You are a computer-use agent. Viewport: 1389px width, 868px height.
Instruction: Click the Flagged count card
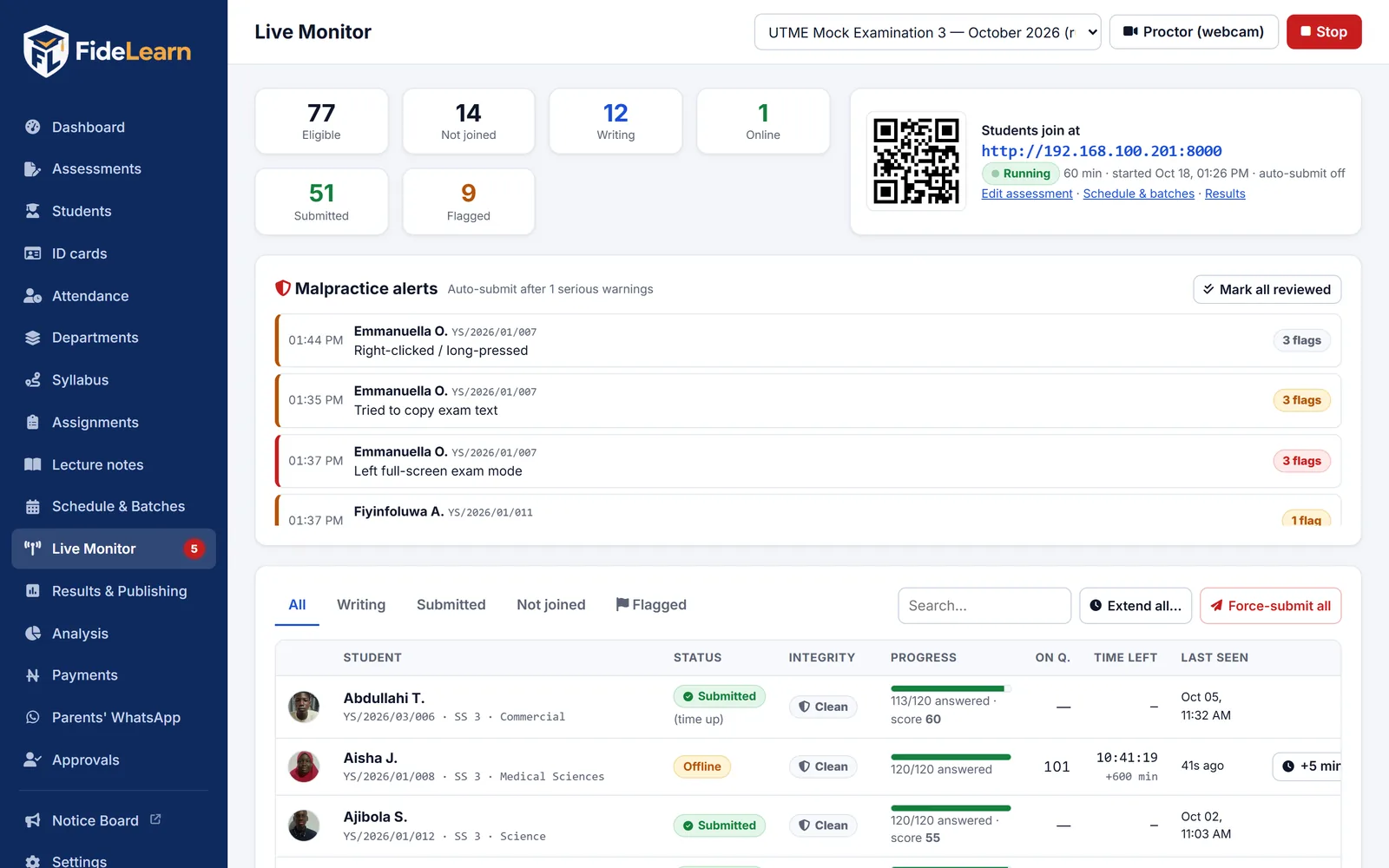469,201
